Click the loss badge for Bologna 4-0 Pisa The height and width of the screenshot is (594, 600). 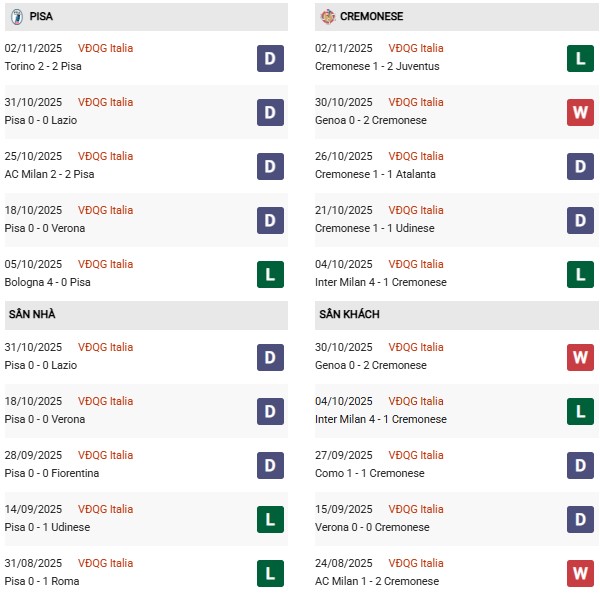pyautogui.click(x=270, y=275)
